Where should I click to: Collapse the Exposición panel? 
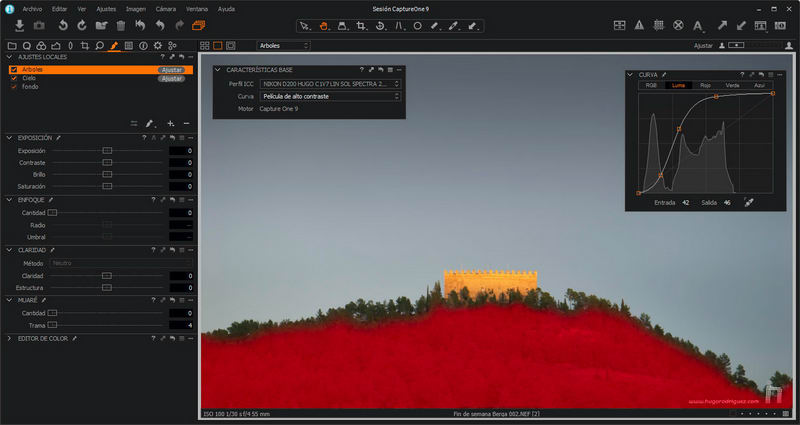[x=9, y=138]
